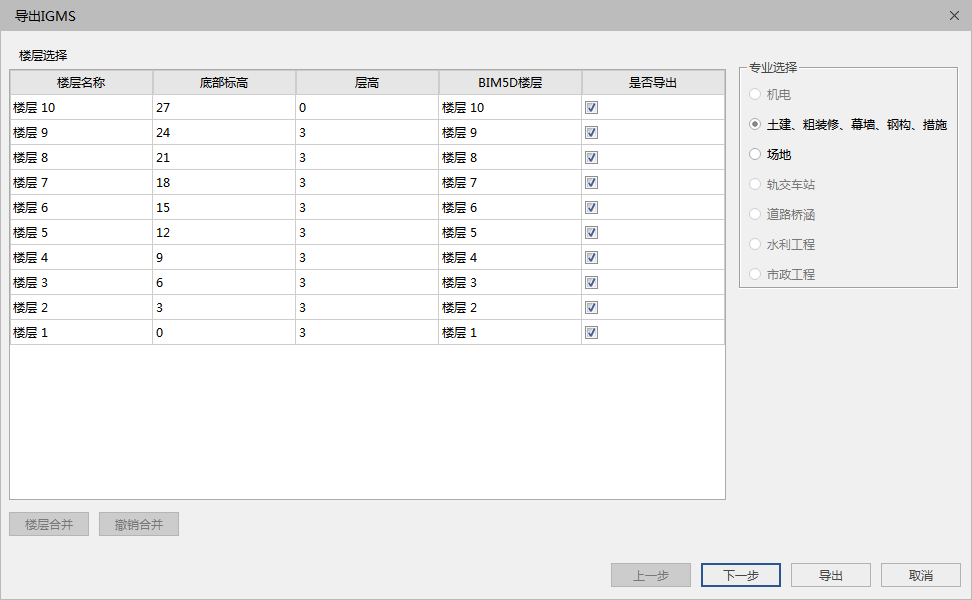Select the 道路桥涵 radio option
The height and width of the screenshot is (600, 972).
pyautogui.click(x=782, y=214)
